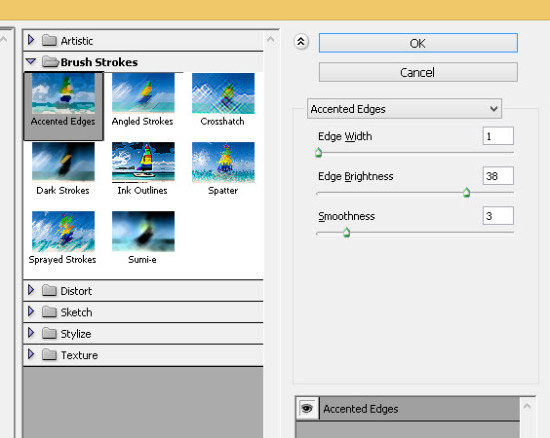Select the Crosshatch filter thumbnail

[x=223, y=93]
